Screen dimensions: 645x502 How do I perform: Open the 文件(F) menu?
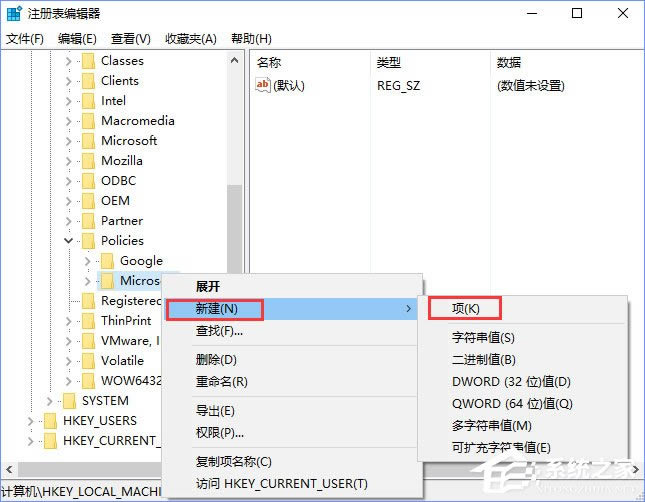coord(25,39)
